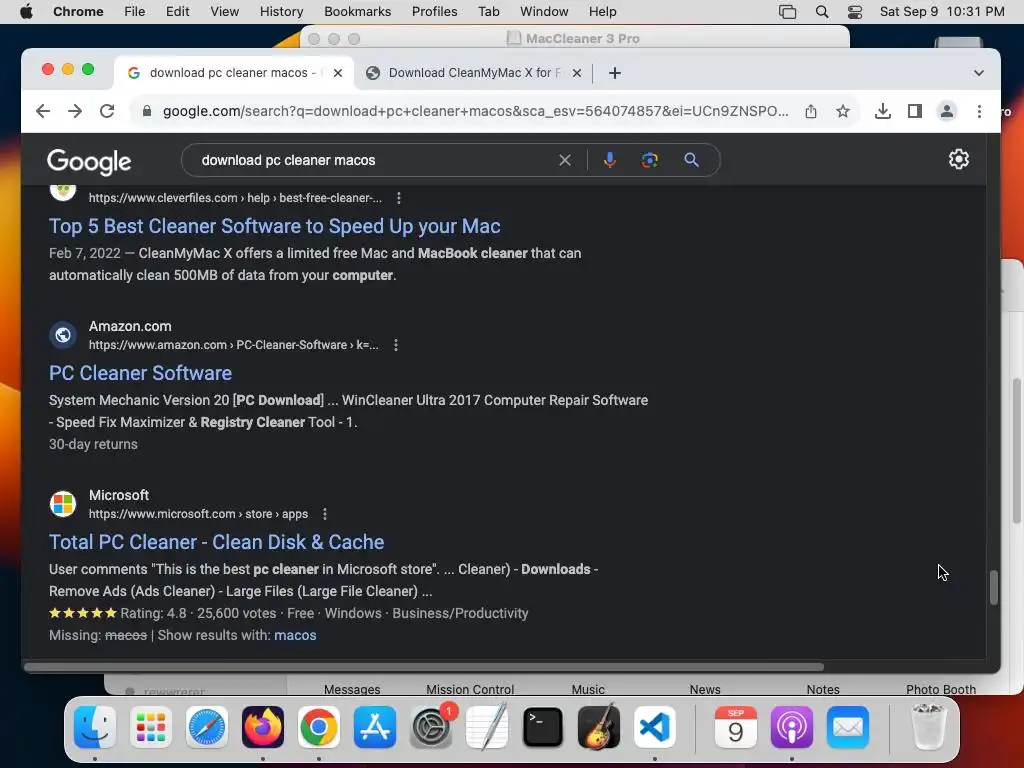
Task: Open more options for cleverfiles.com result
Action: point(399,198)
